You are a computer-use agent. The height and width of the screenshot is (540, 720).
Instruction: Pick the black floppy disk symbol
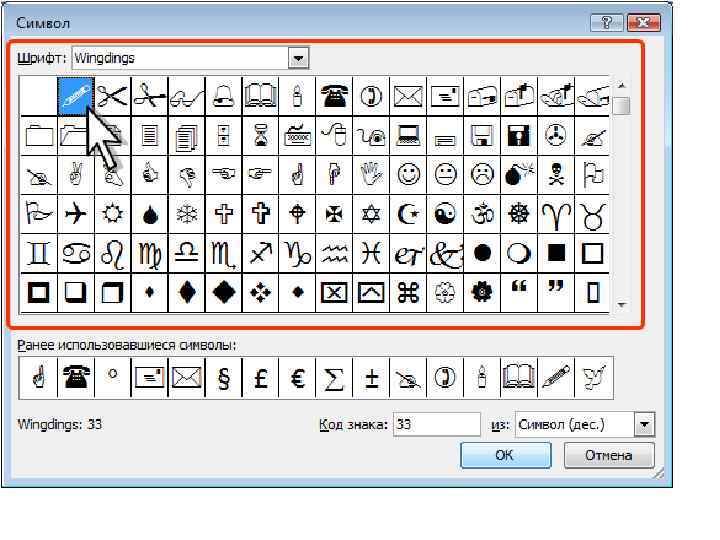click(519, 135)
